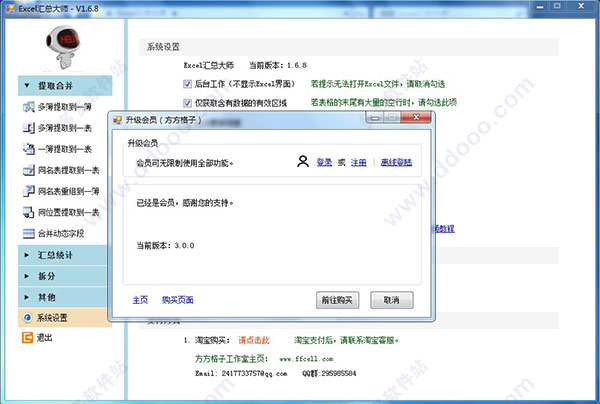Open the 购买页面 link
Image resolution: width=600 pixels, height=404 pixels.
click(x=178, y=300)
